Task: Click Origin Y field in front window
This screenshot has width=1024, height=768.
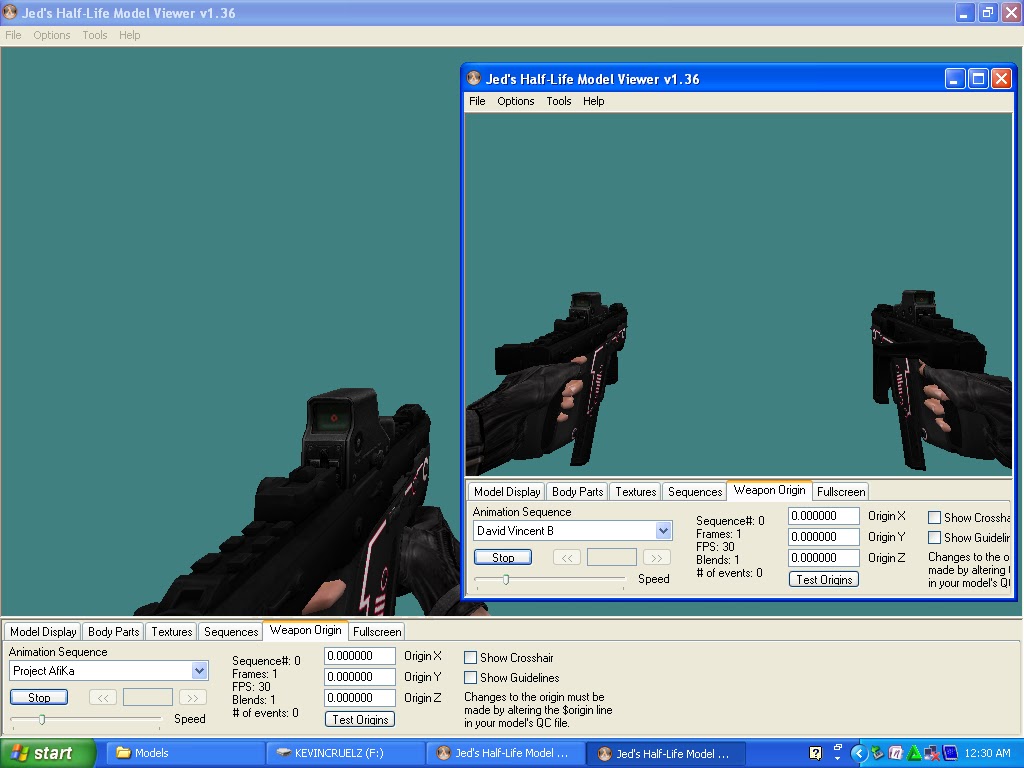Action: 824,537
